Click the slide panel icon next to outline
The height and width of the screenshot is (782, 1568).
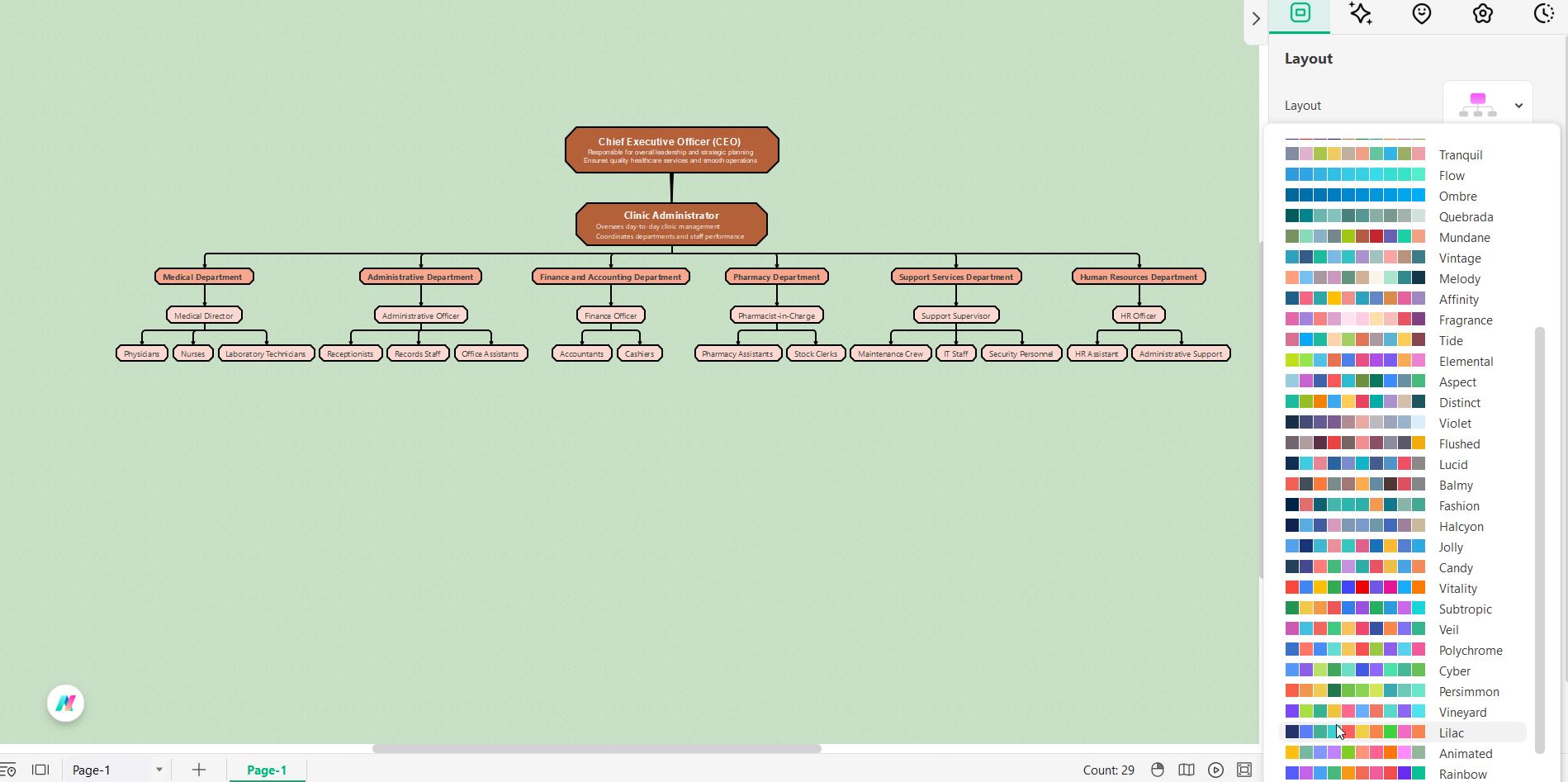pos(40,770)
